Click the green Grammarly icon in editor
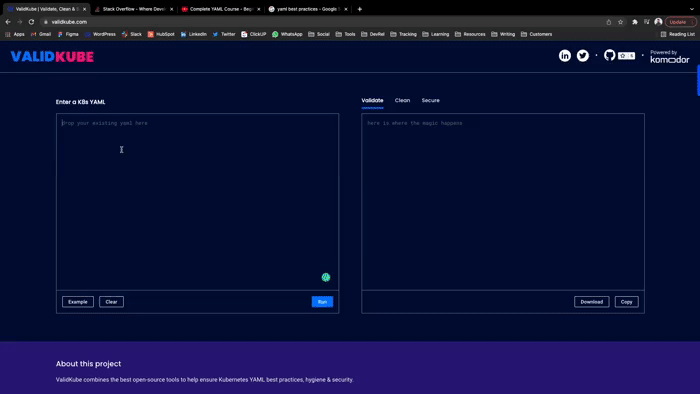Image resolution: width=700 pixels, height=394 pixels. click(x=326, y=278)
